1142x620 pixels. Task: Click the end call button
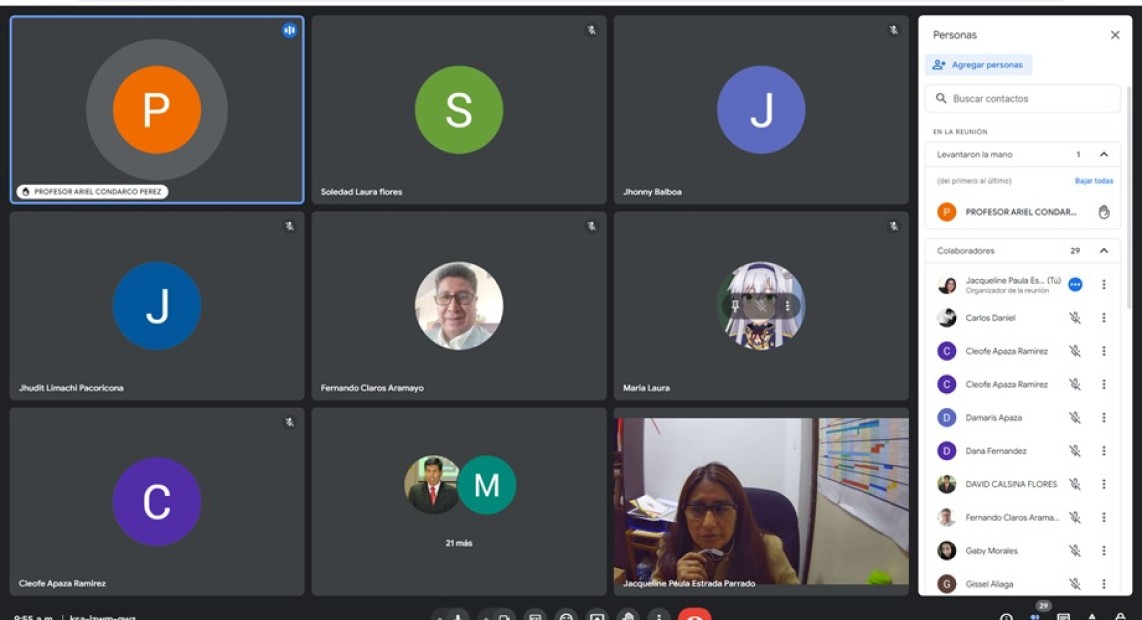coord(694,614)
